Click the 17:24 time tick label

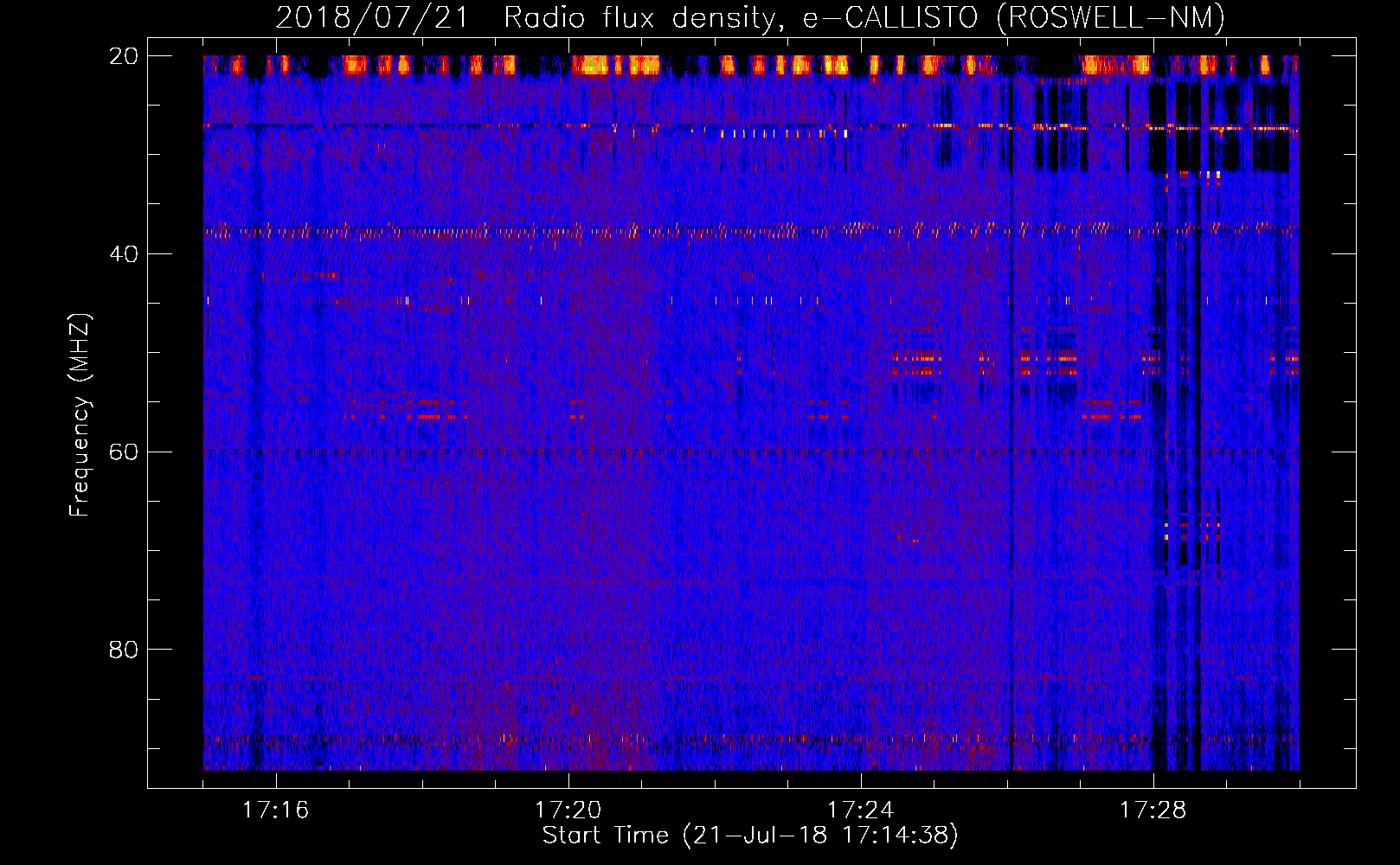[x=860, y=811]
